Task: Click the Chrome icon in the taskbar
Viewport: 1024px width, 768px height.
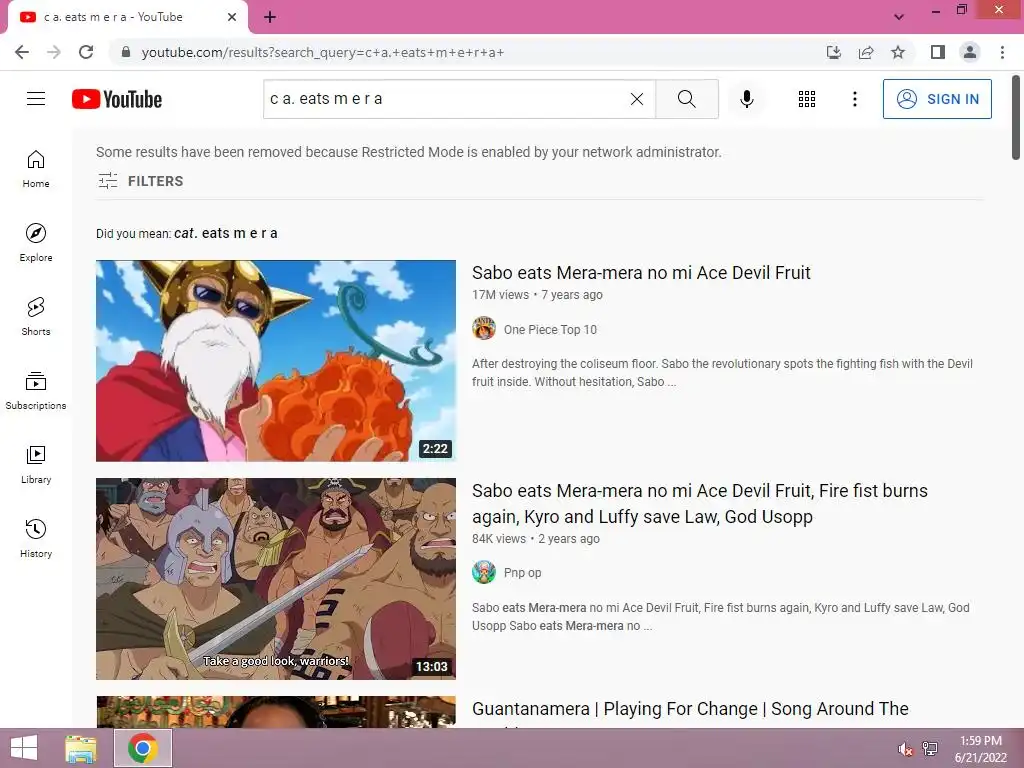Action: 143,748
